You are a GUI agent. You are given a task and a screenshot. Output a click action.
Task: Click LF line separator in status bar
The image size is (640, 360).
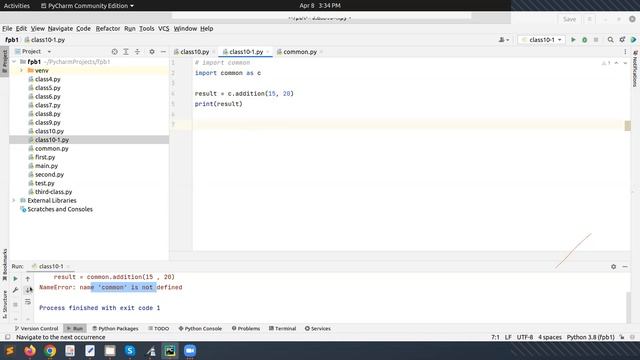(508, 337)
